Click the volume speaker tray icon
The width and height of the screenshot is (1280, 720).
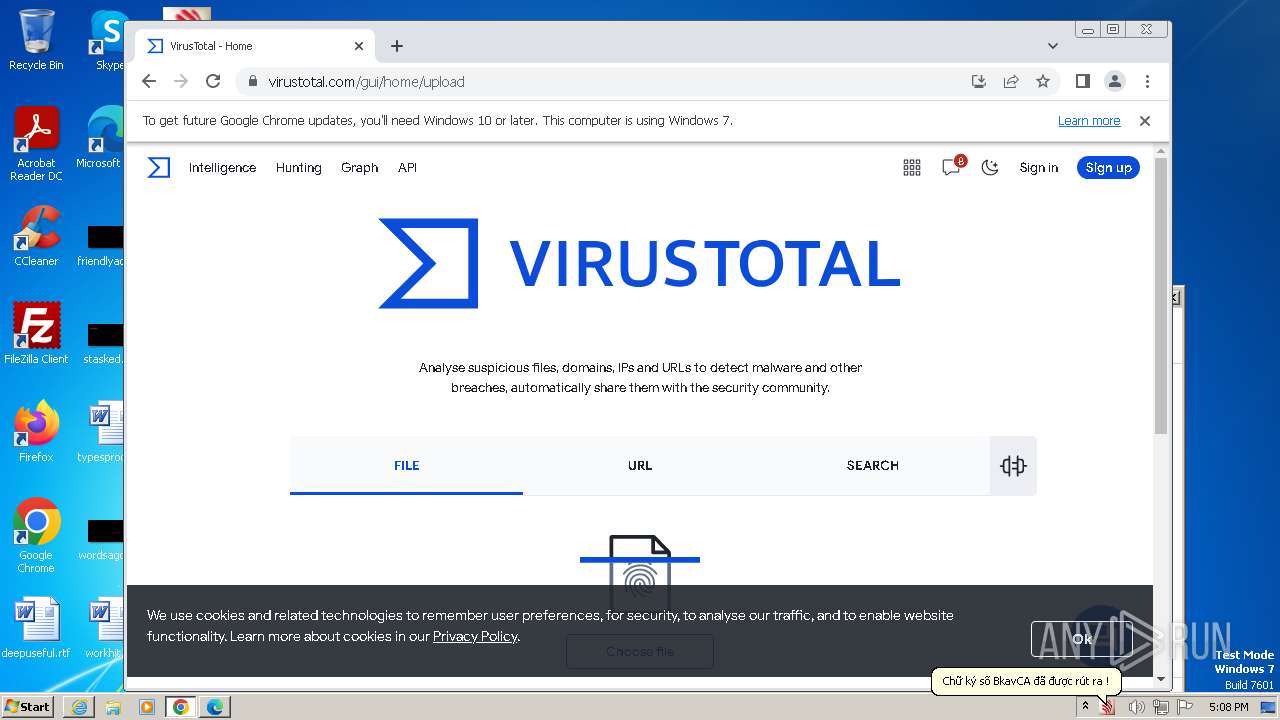pyautogui.click(x=1136, y=707)
